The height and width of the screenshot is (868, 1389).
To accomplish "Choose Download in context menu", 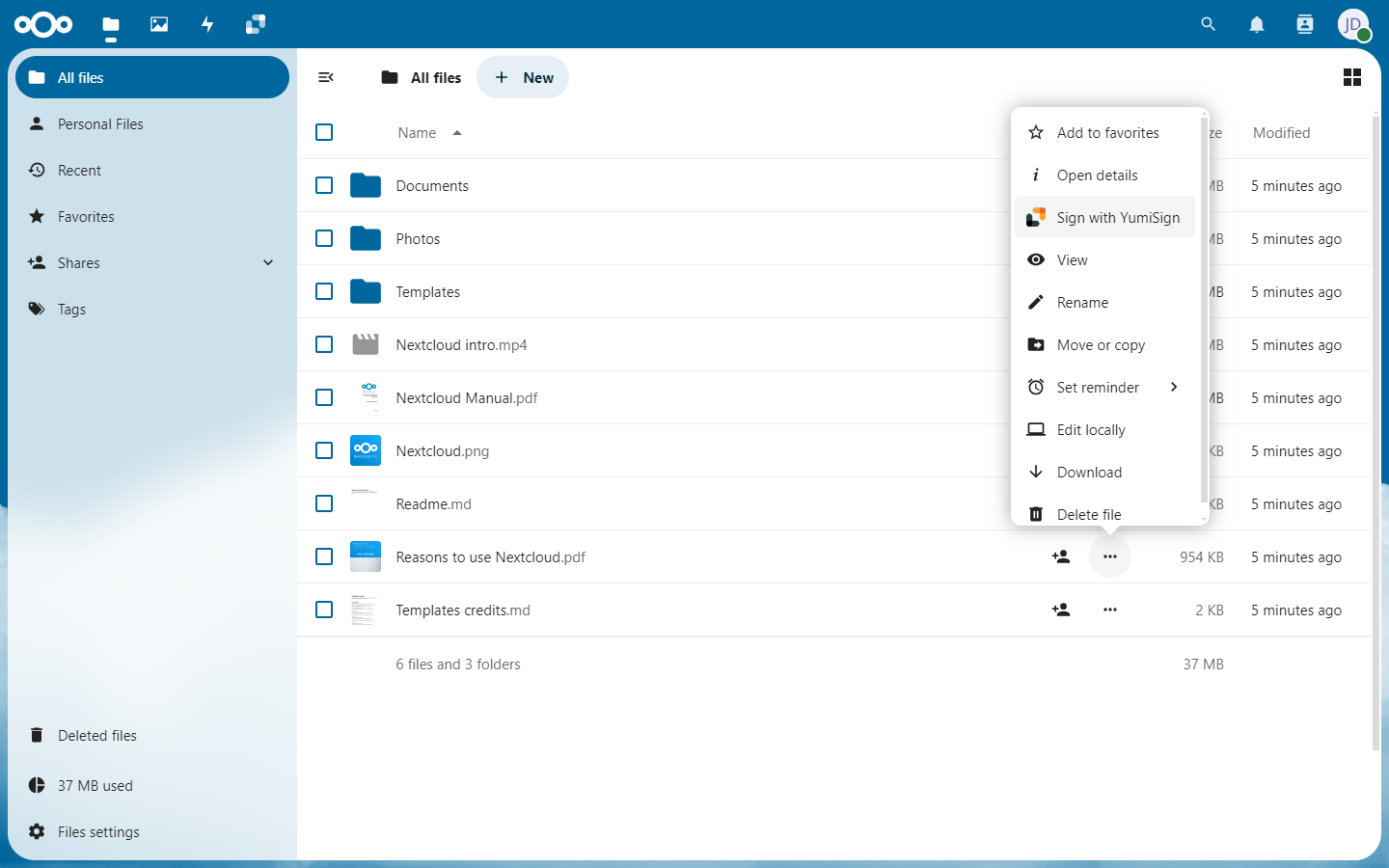I will [x=1105, y=472].
